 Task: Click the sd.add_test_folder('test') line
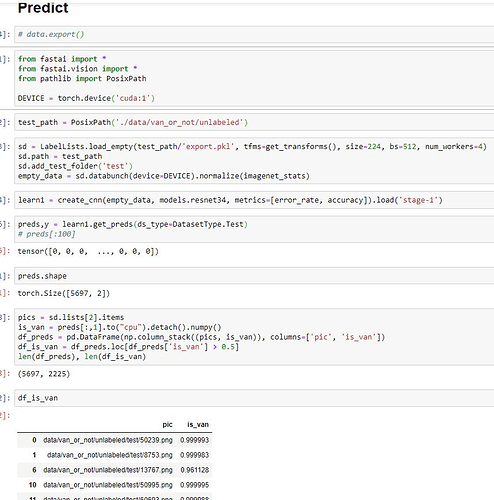pyautogui.click(x=75, y=166)
